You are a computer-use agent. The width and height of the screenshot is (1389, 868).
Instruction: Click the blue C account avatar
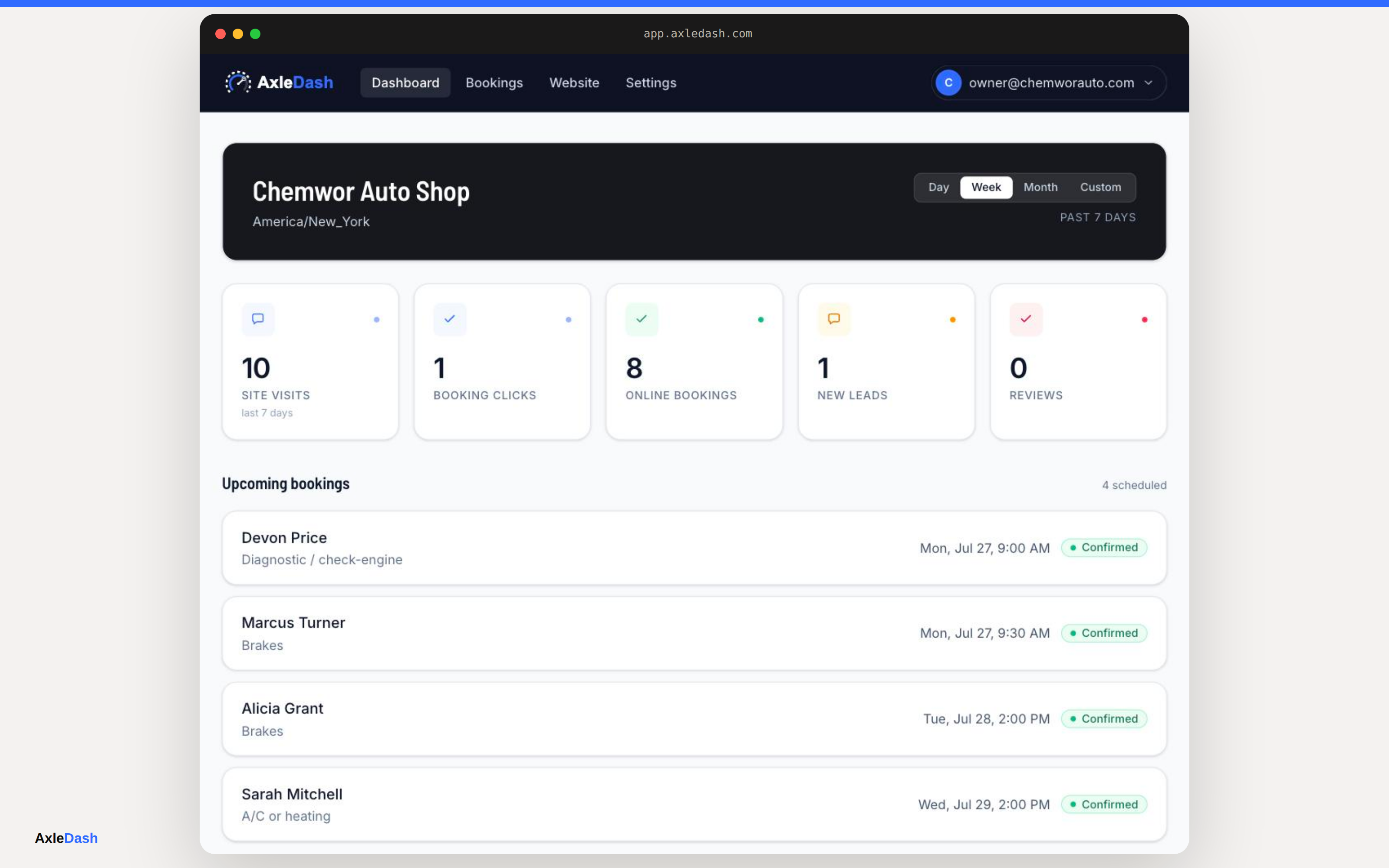click(948, 82)
